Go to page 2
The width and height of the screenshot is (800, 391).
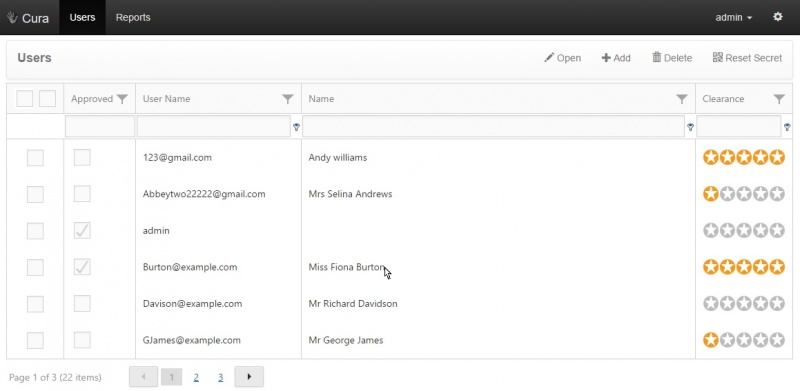tap(196, 377)
